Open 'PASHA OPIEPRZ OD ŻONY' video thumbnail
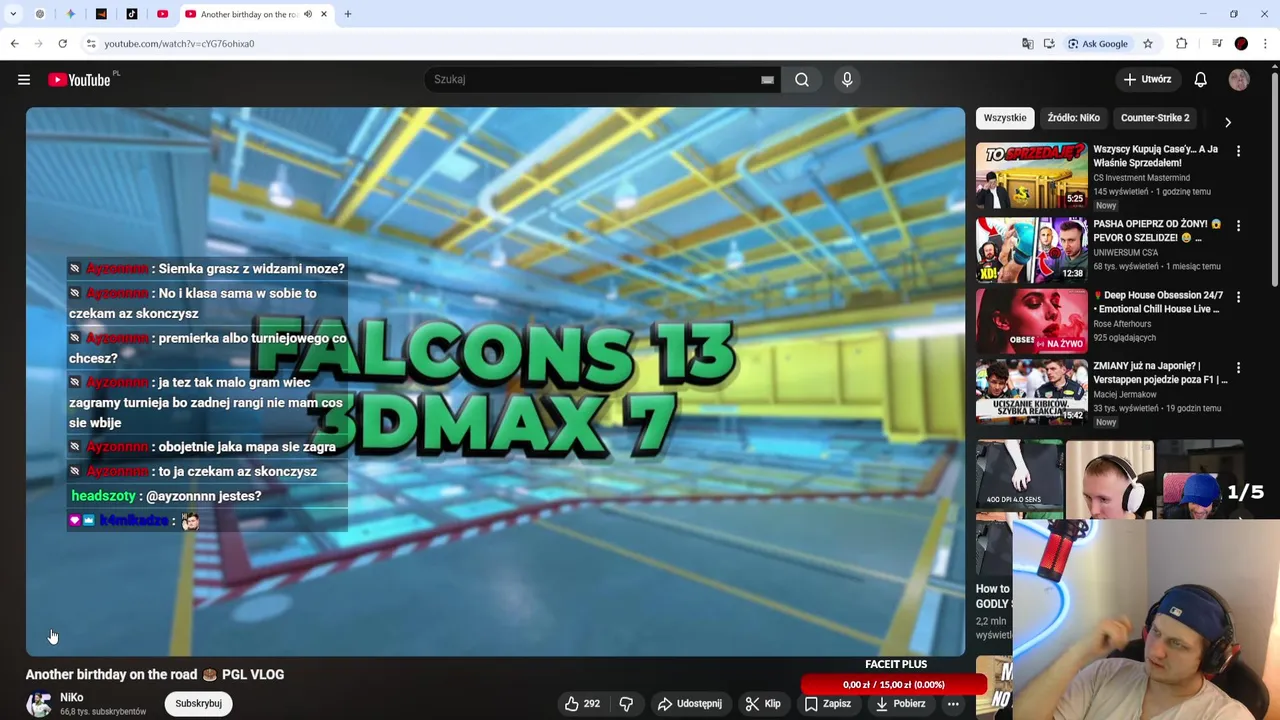This screenshot has height=720, width=1280. [x=1031, y=250]
